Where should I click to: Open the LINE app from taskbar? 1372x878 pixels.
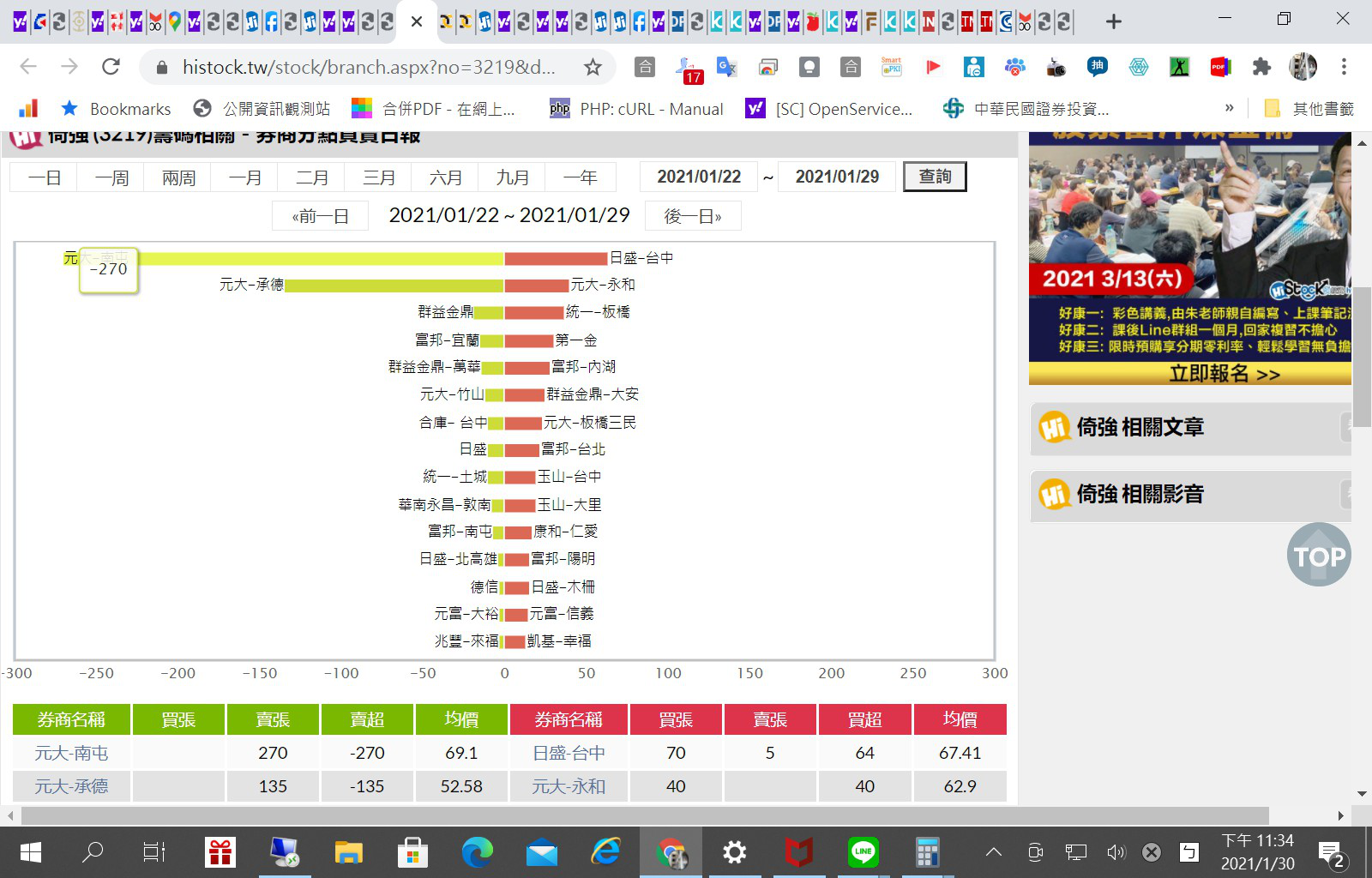coord(863,852)
